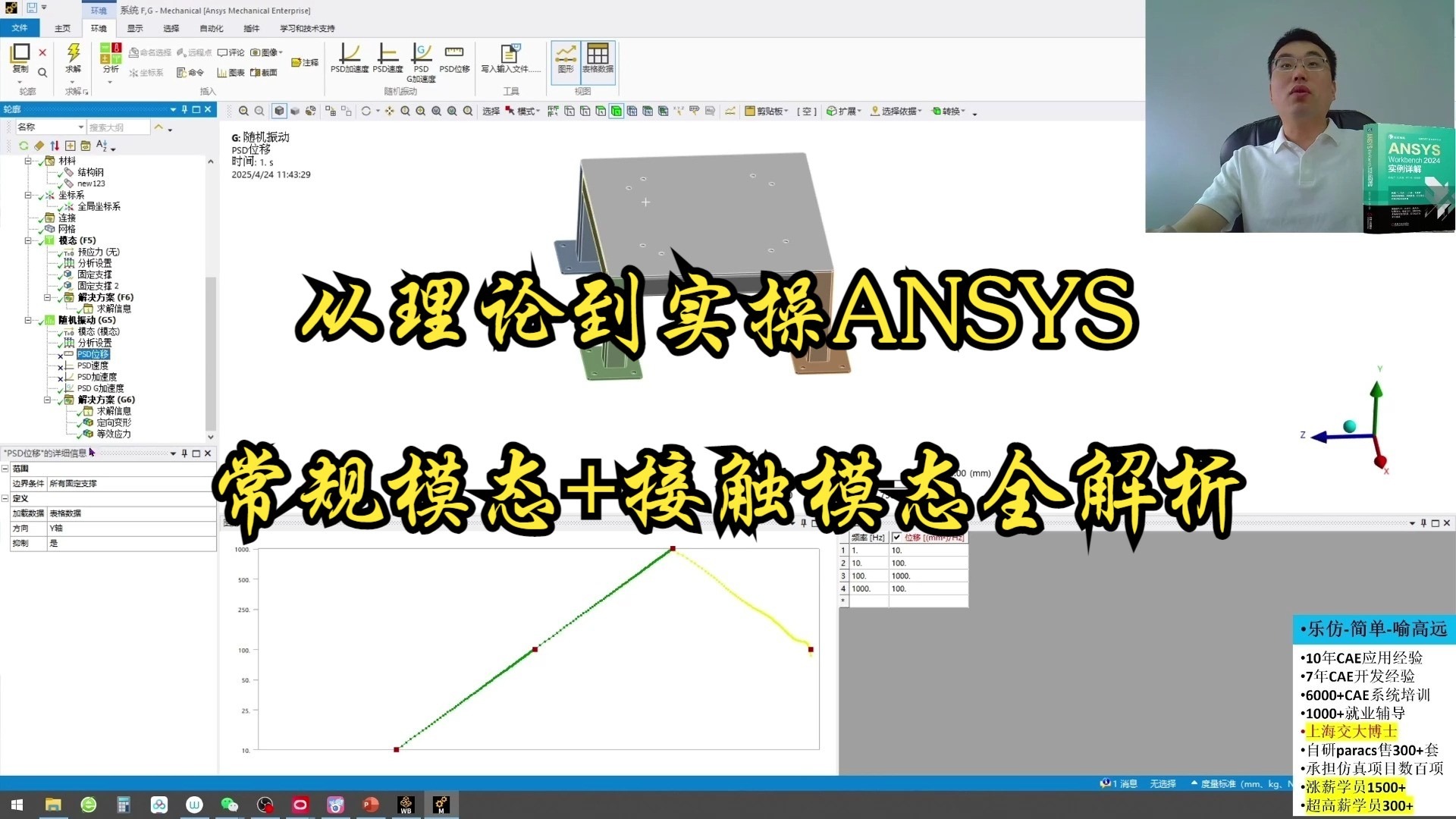
Task: Click the find magnifier in outline group
Action: click(42, 73)
